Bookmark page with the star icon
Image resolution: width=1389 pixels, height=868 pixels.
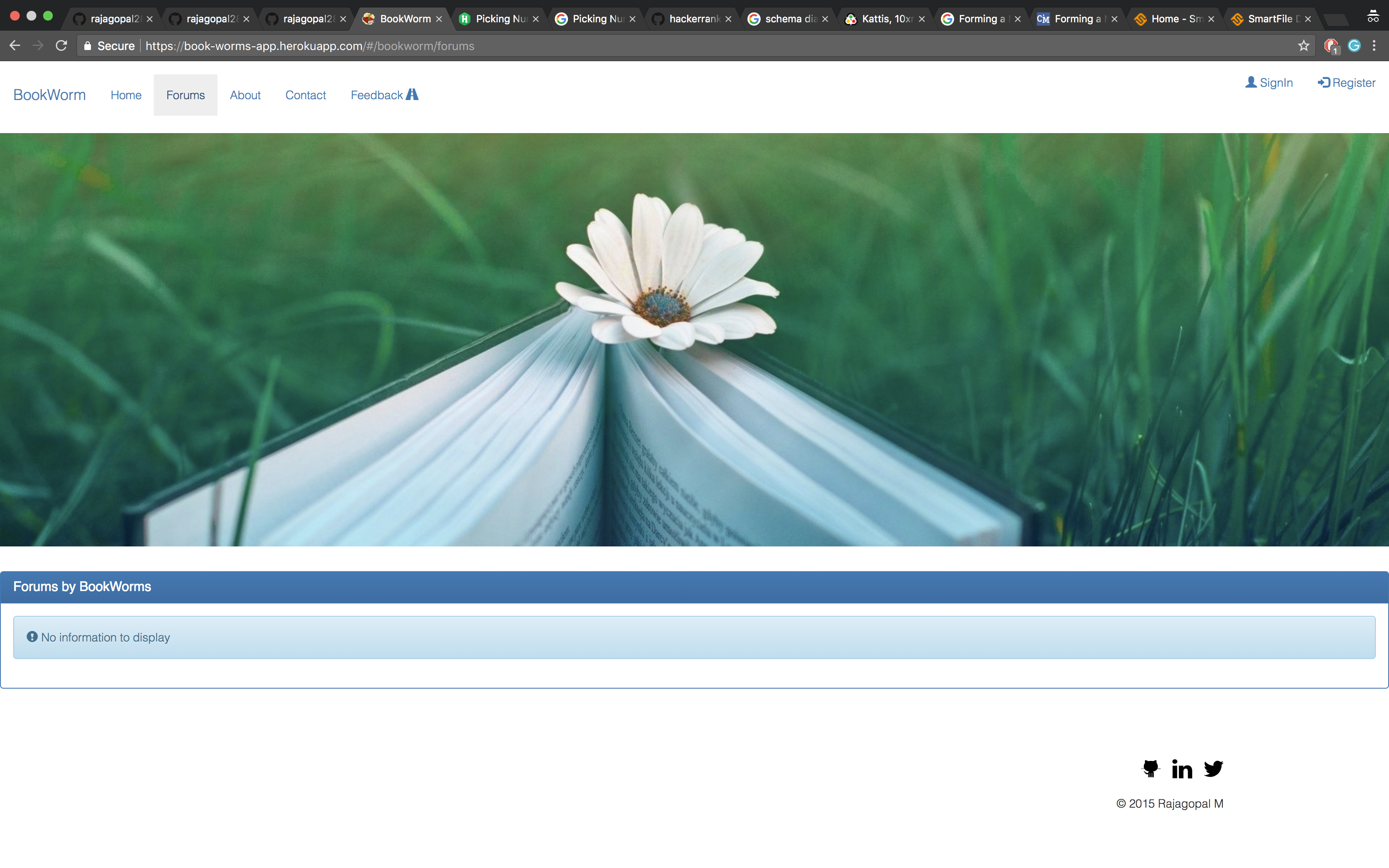click(1303, 46)
